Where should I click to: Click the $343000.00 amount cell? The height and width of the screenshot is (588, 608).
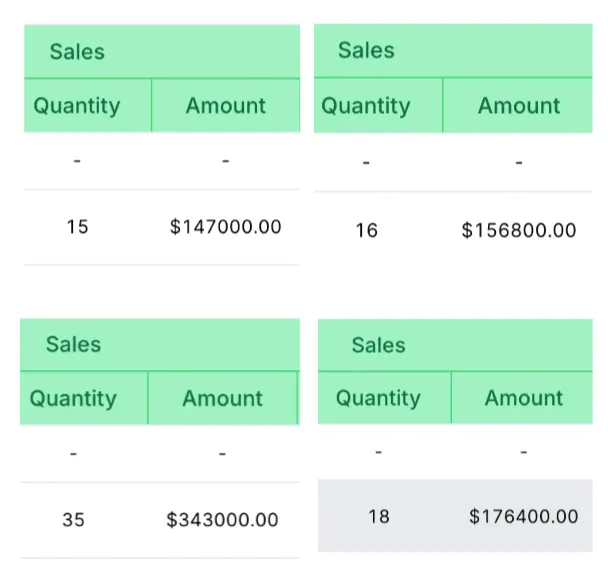tap(222, 520)
